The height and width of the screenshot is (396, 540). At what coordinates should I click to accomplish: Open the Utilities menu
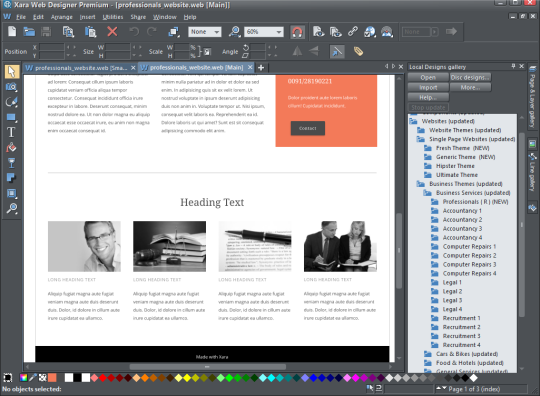(113, 17)
